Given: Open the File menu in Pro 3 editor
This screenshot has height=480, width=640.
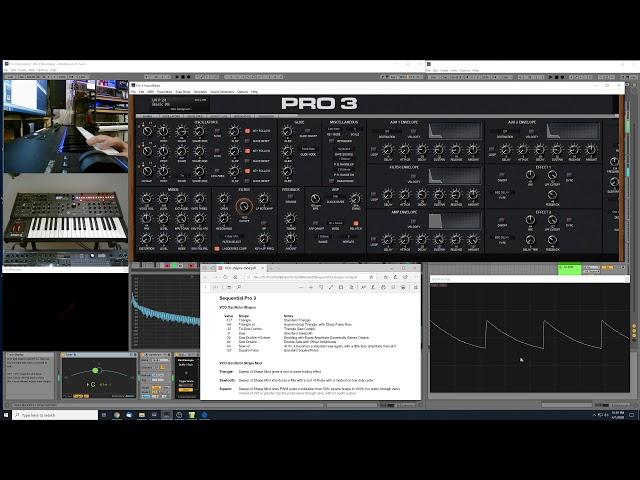Looking at the screenshot, I should click(x=133, y=92).
